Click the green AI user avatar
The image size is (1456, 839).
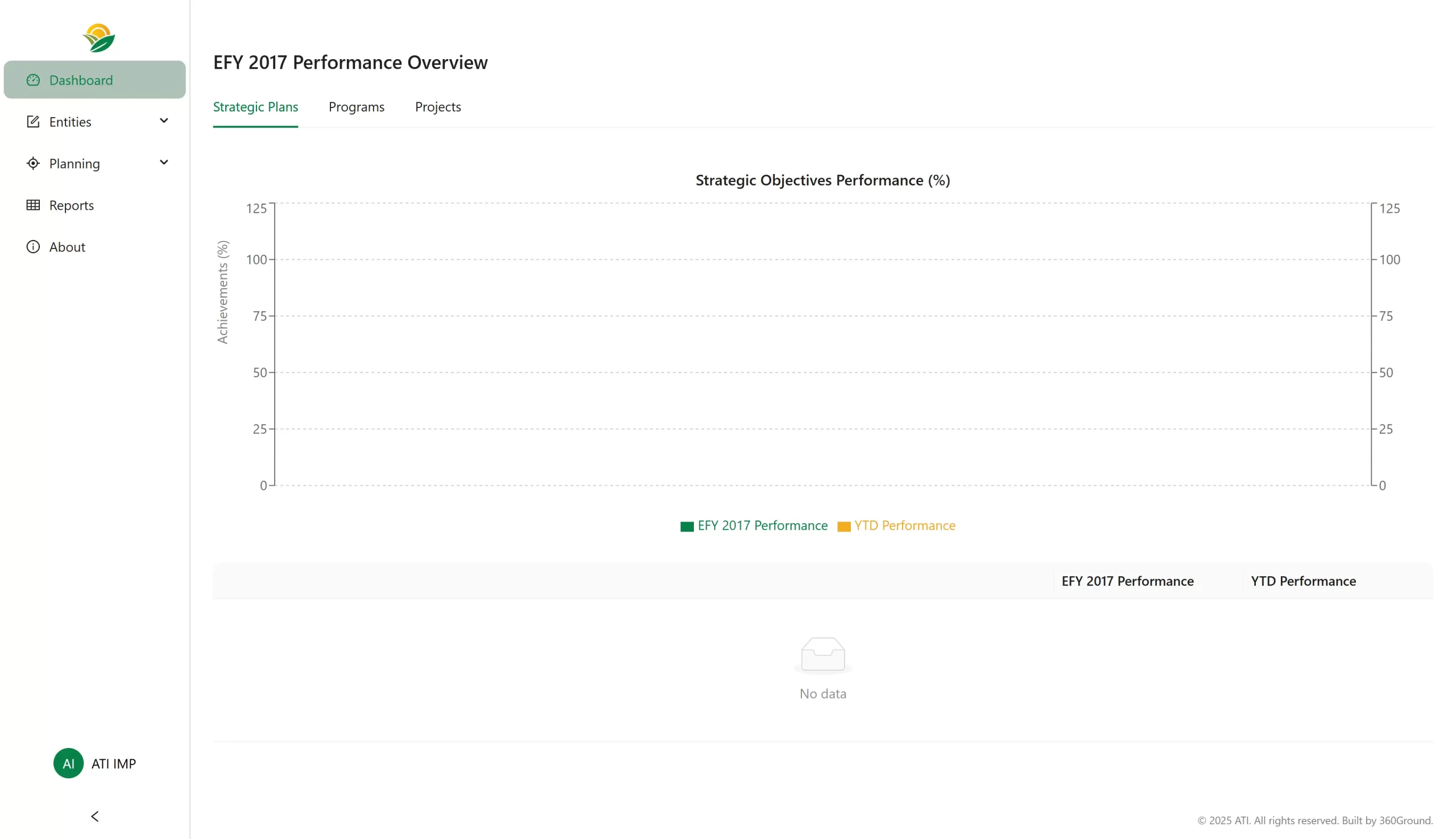tap(69, 763)
